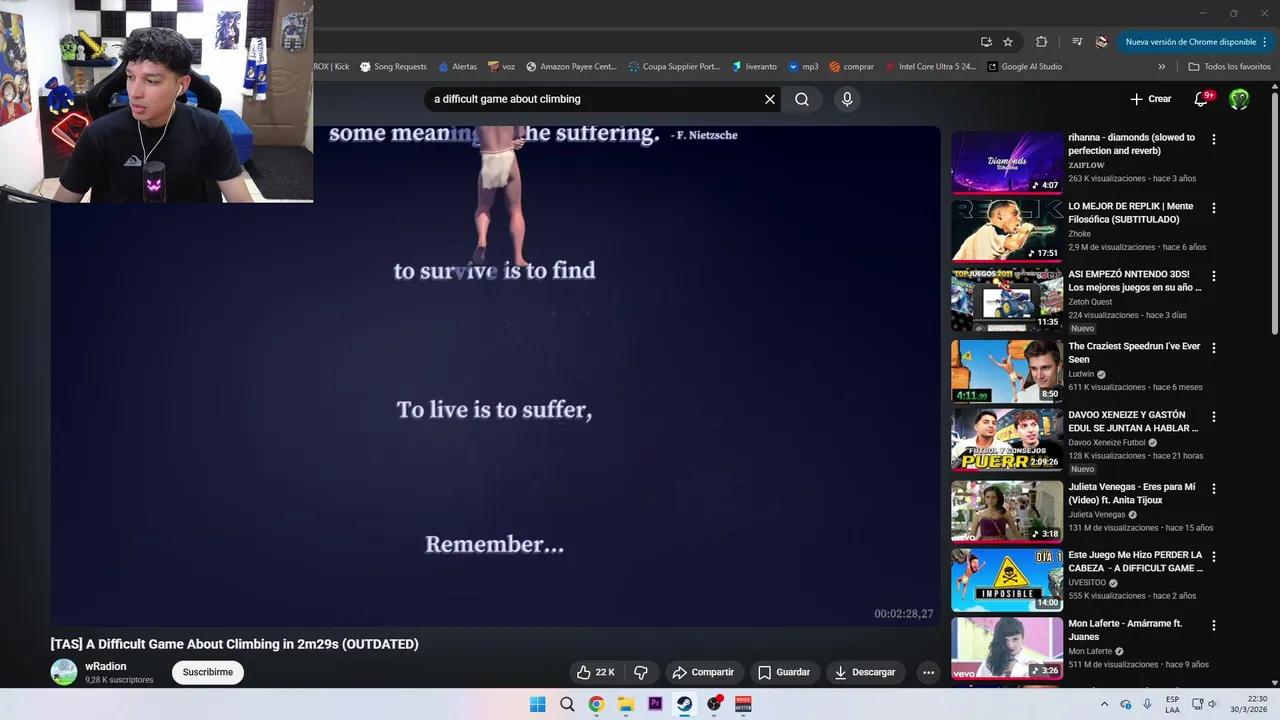The height and width of the screenshot is (720, 1280).
Task: Open Windows taskbar search
Action: (x=567, y=704)
